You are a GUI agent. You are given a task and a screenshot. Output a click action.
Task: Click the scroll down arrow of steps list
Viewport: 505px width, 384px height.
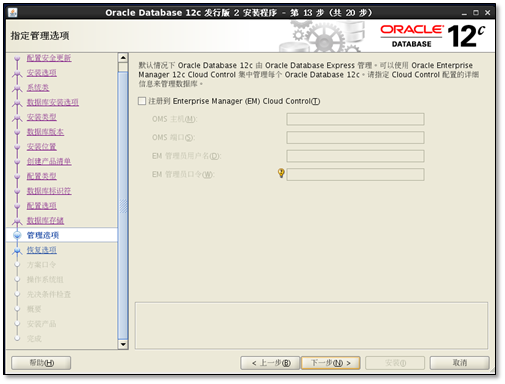(123, 344)
